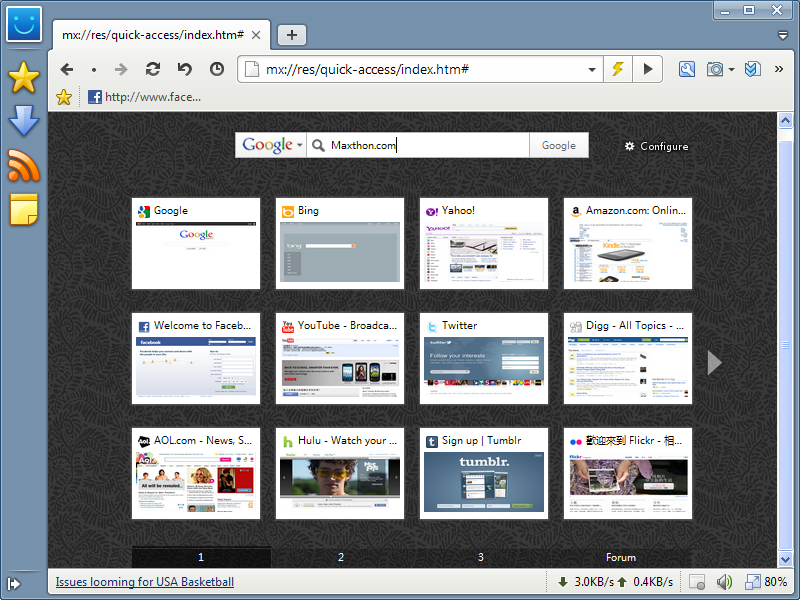Expand the toolbar overflow chevron
Image resolution: width=800 pixels, height=600 pixels.
pyautogui.click(x=779, y=69)
